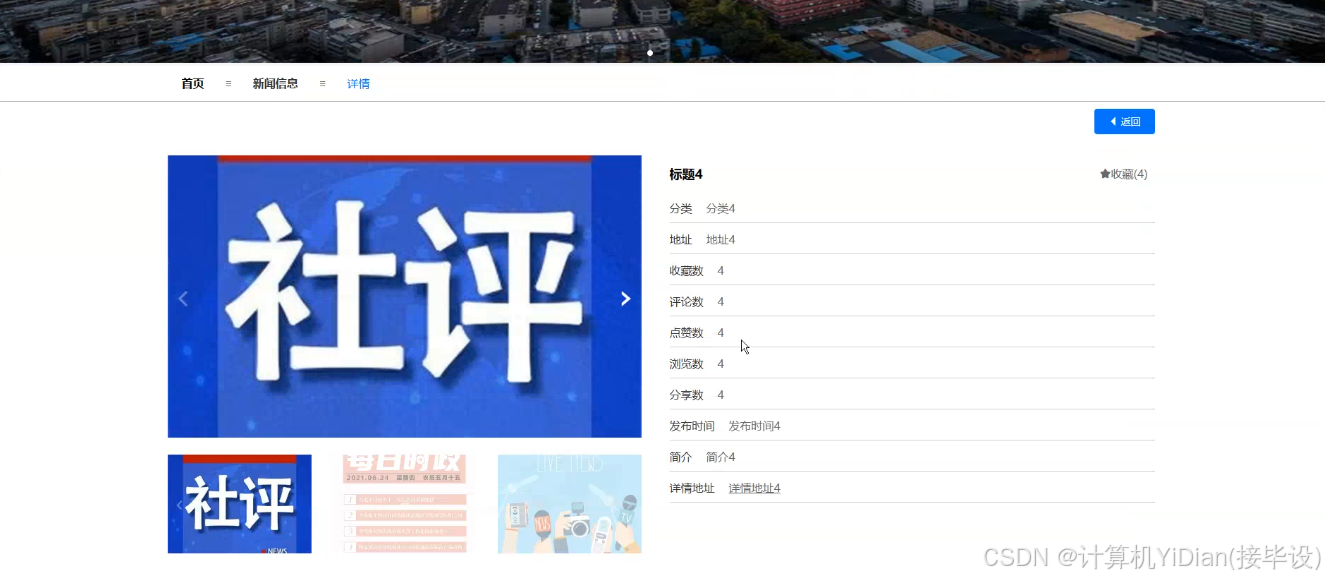Open the 首页 menu item

192,83
